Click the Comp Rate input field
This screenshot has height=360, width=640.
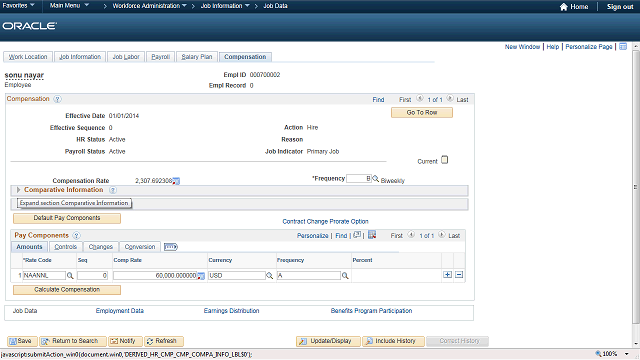[x=155, y=276]
